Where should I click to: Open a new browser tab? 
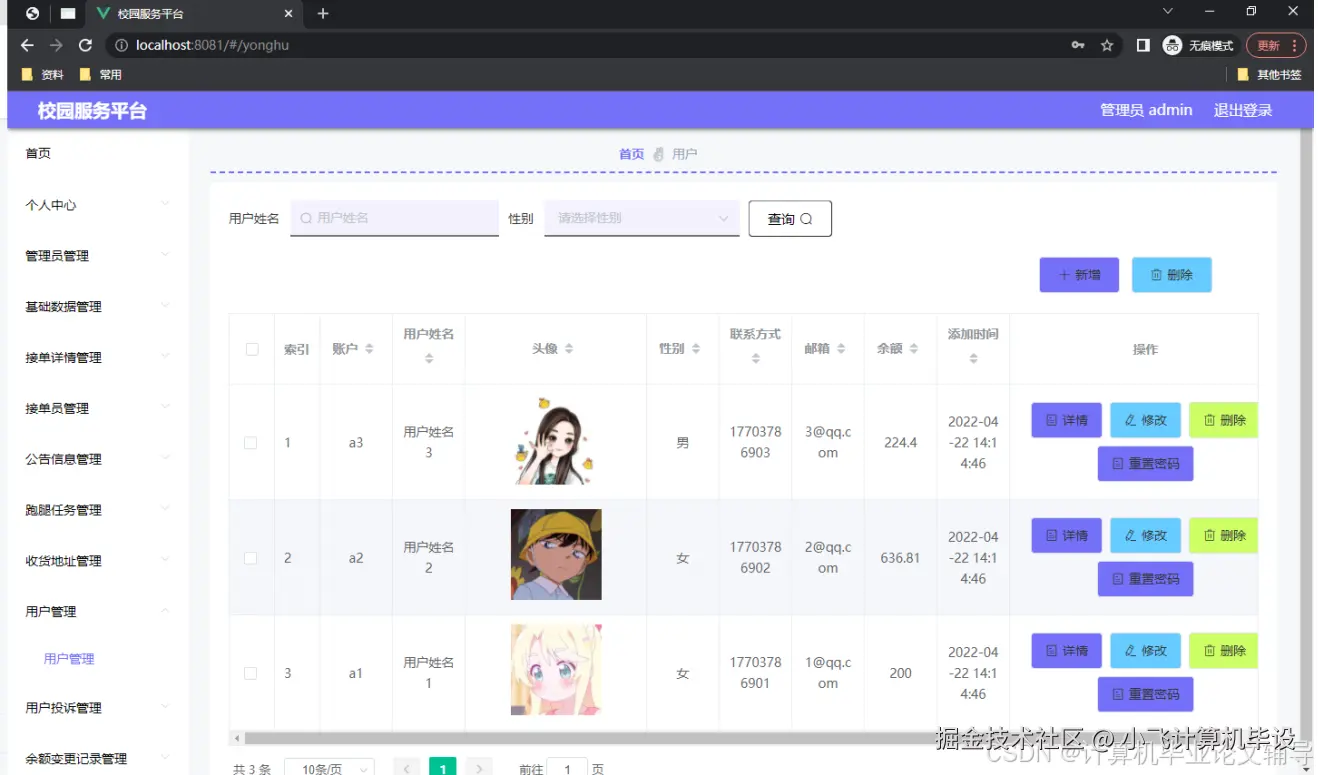click(x=323, y=14)
